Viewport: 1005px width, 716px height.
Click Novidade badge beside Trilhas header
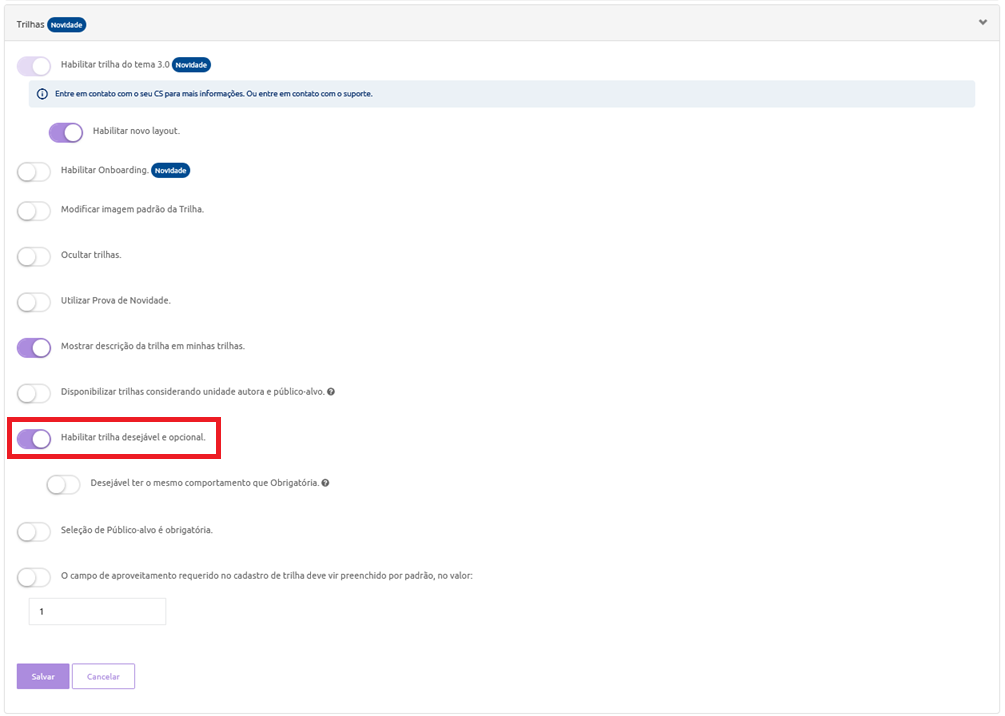(67, 23)
